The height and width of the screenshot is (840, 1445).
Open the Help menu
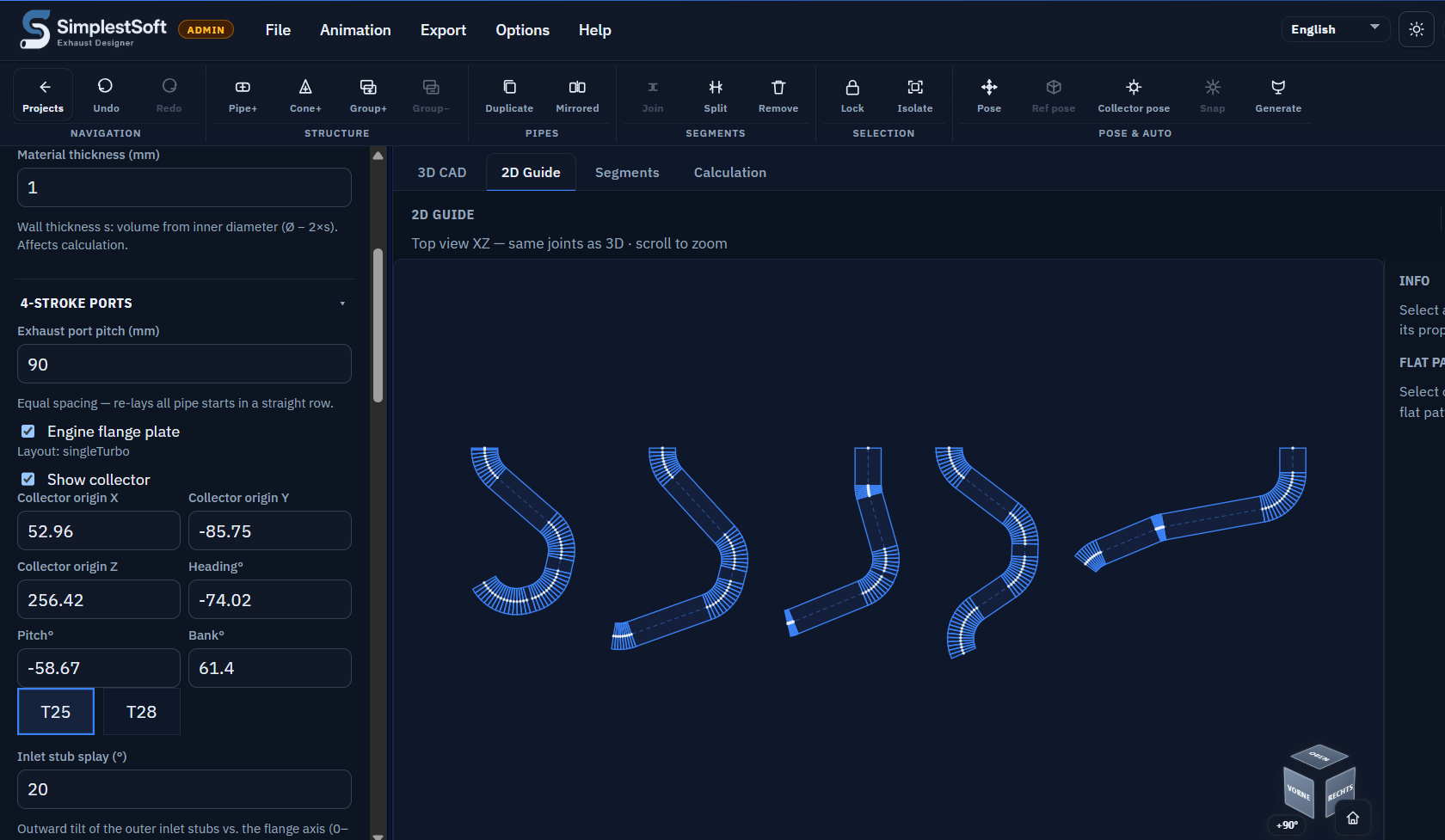tap(594, 30)
